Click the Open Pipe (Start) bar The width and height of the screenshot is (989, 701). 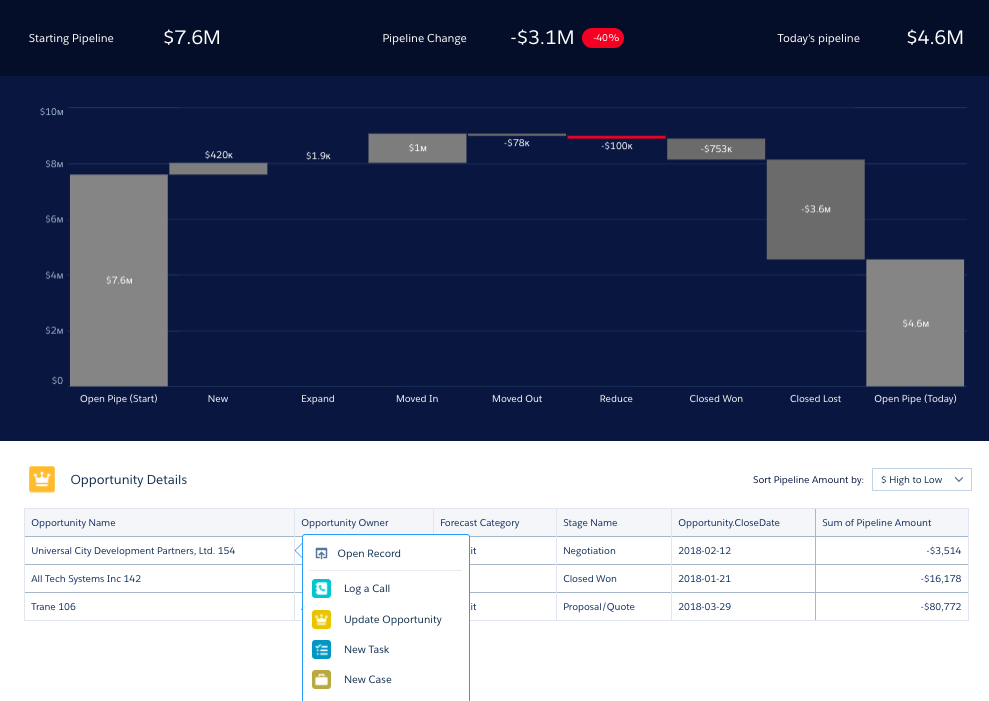coord(118,280)
